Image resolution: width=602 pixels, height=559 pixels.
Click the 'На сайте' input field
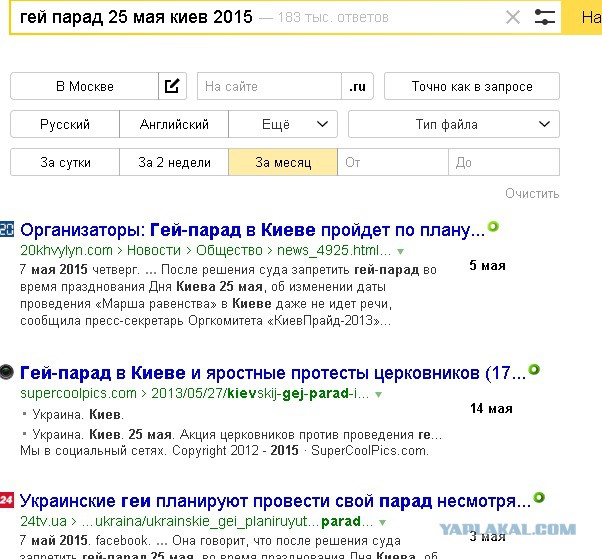pos(269,86)
